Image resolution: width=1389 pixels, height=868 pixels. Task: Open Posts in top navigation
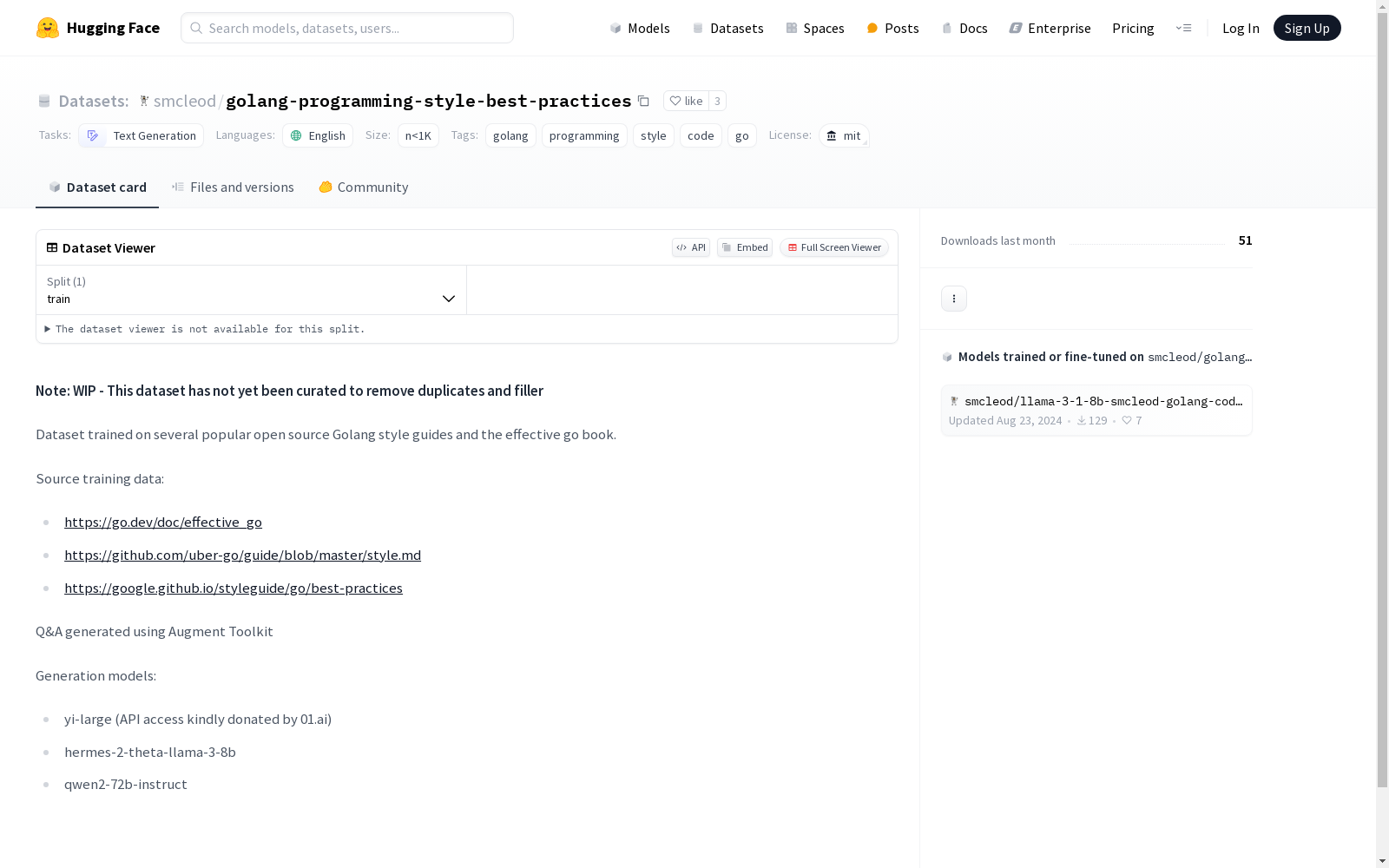coord(892,28)
